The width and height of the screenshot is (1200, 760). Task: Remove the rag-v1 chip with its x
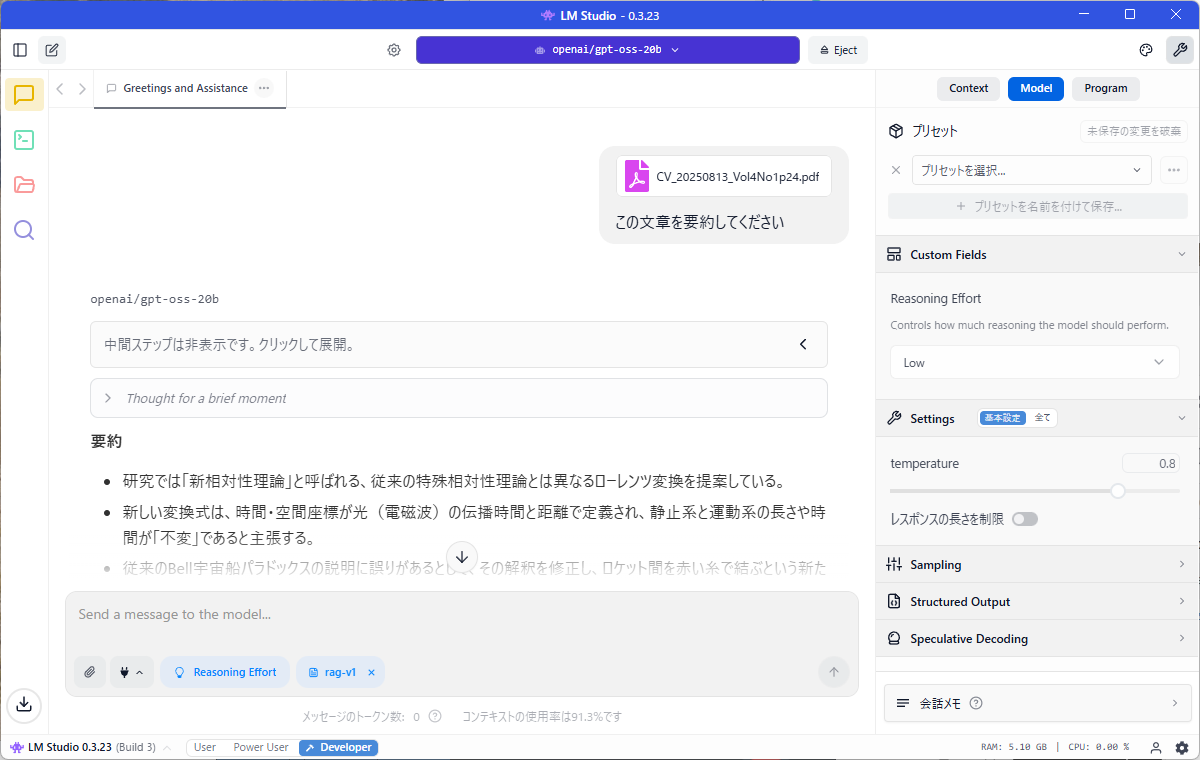371,671
